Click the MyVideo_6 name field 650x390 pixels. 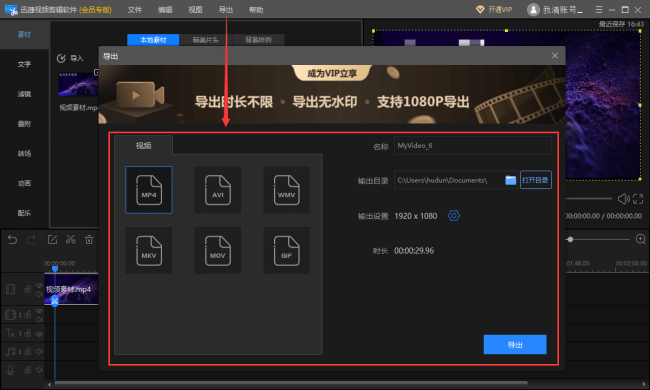473,145
